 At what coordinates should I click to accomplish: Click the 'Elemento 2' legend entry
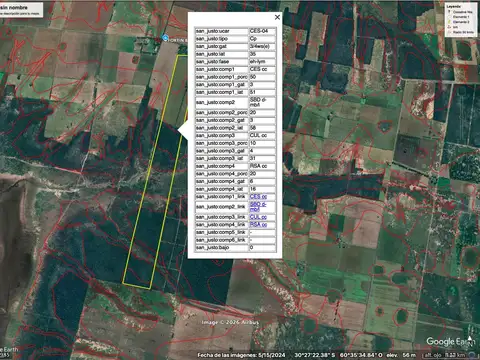point(461,22)
